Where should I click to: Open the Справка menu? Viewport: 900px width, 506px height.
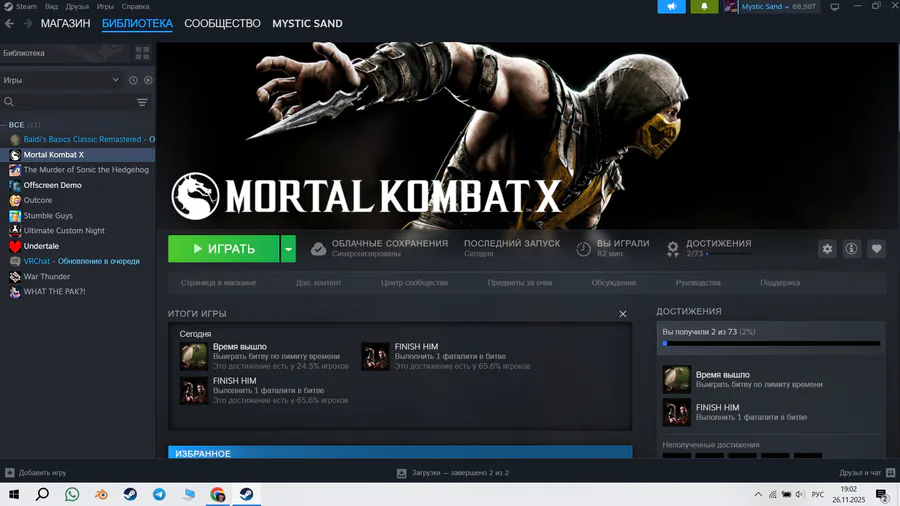[135, 6]
